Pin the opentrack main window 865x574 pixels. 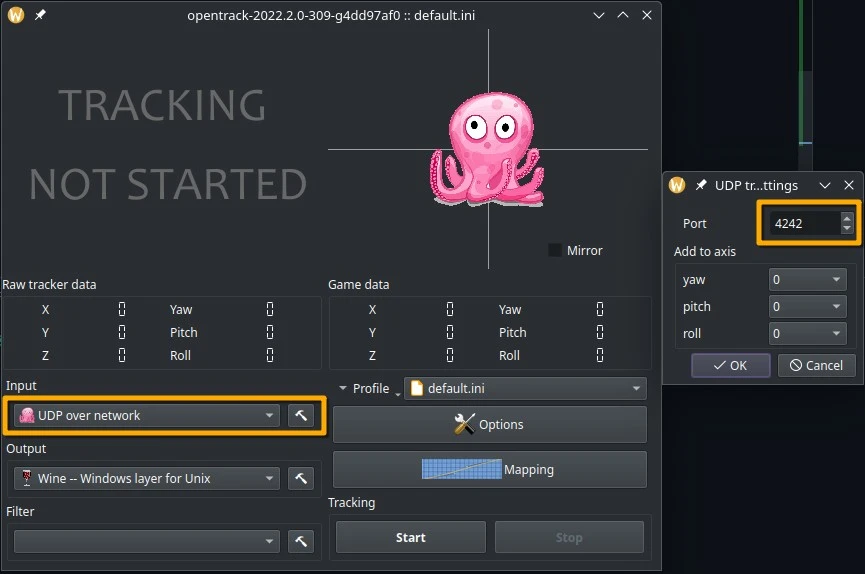40,15
